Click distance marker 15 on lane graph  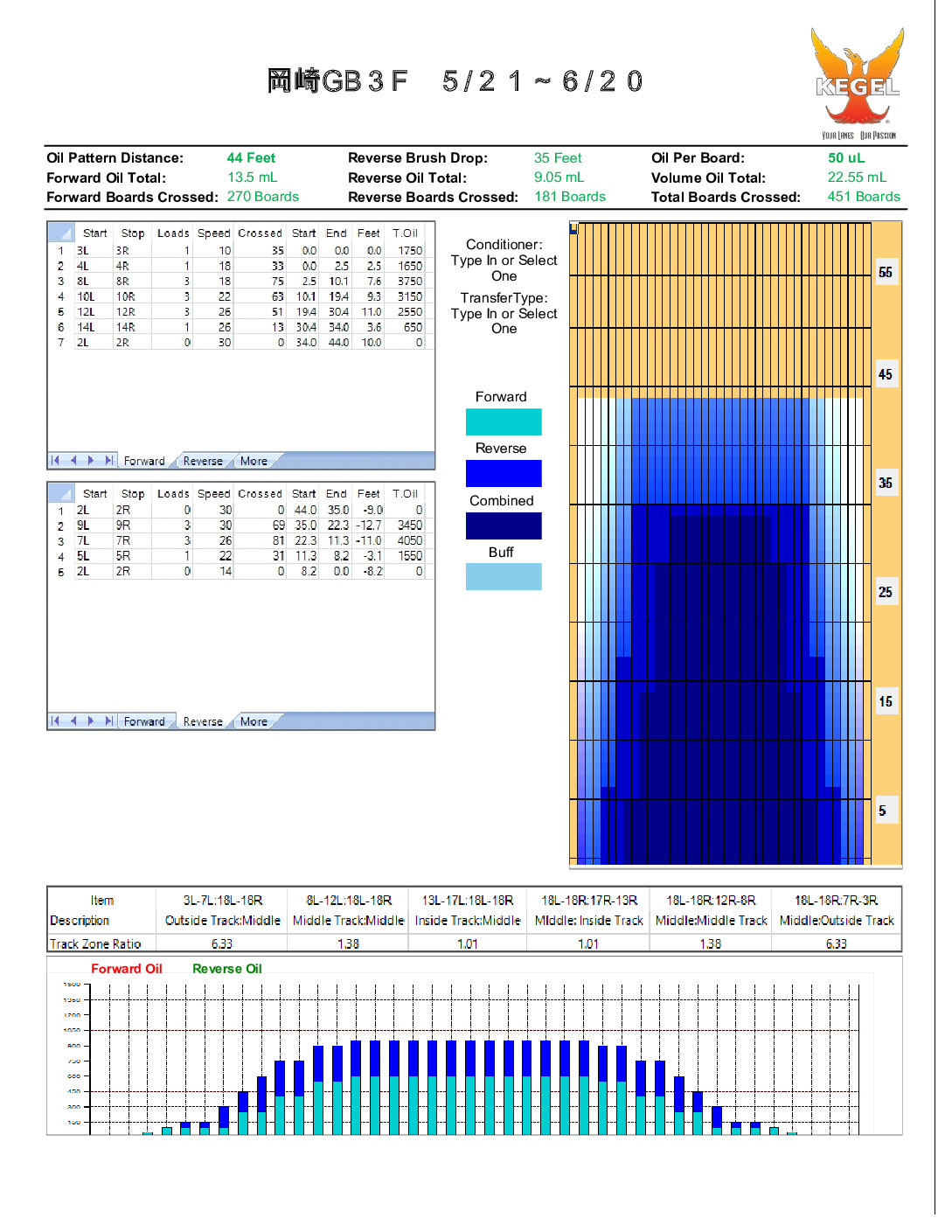click(886, 701)
